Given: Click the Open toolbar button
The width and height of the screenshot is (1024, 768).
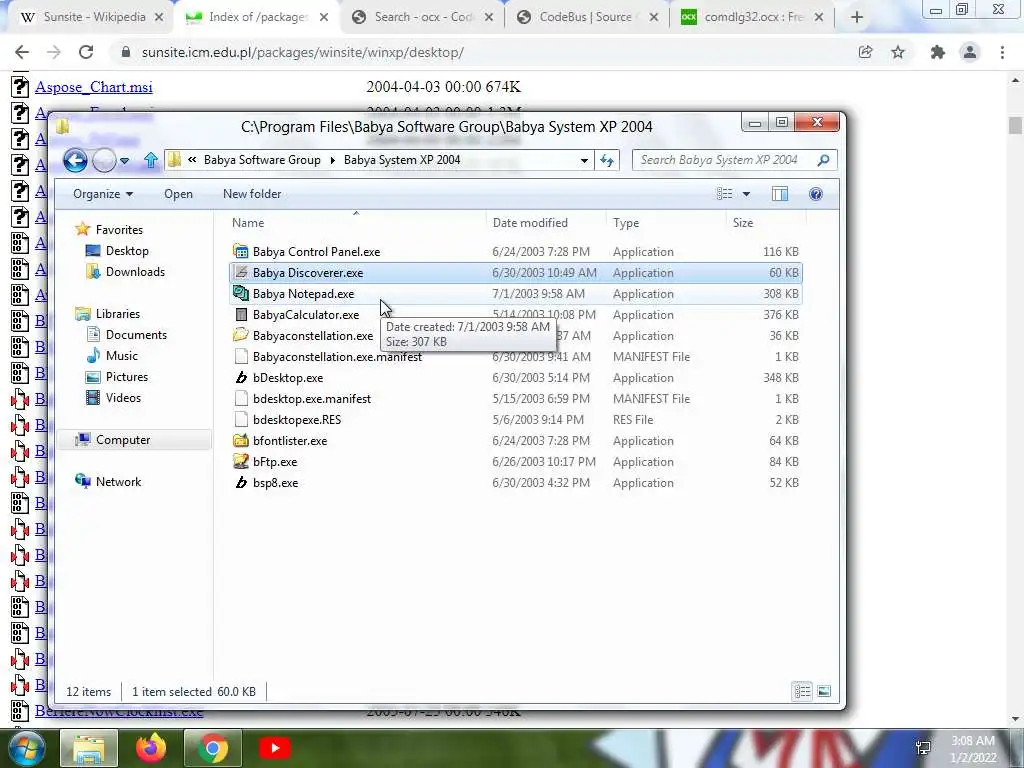Looking at the screenshot, I should [178, 194].
